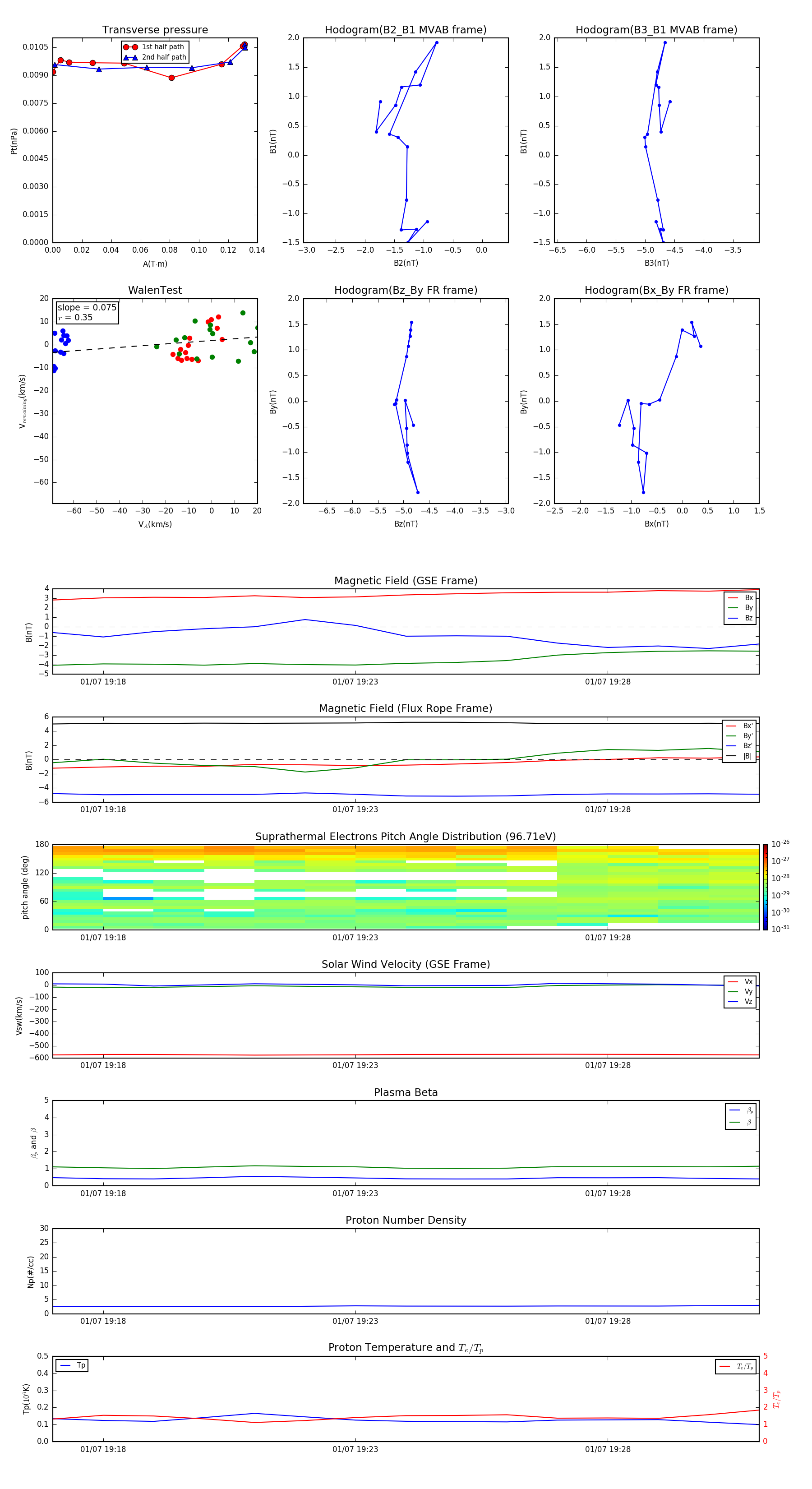This screenshot has height=1489, width=812.
Task: Click 'Vsw(km/s)' y-axis label
Action: point(19,1016)
